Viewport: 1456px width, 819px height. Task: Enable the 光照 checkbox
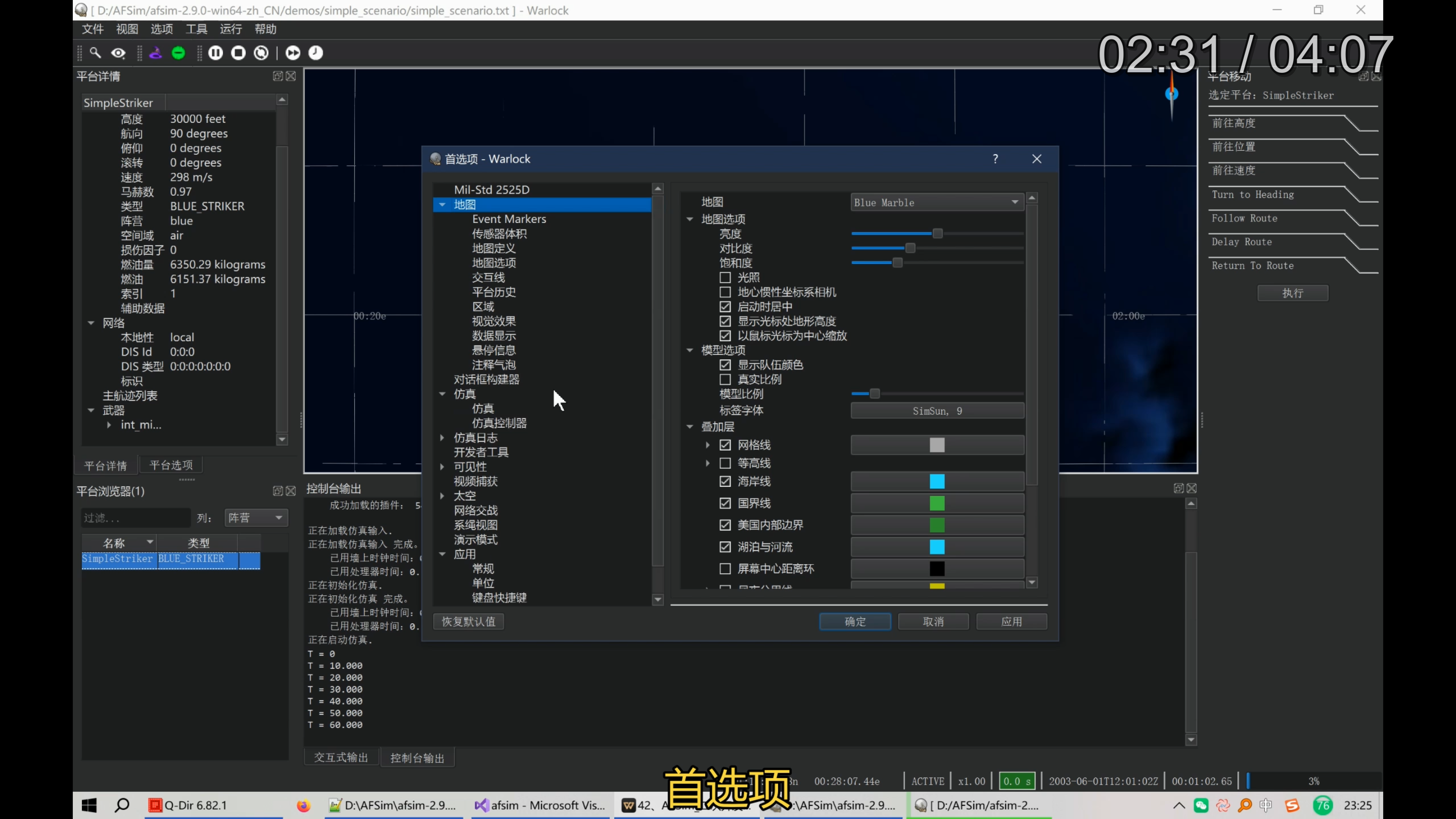tap(725, 278)
